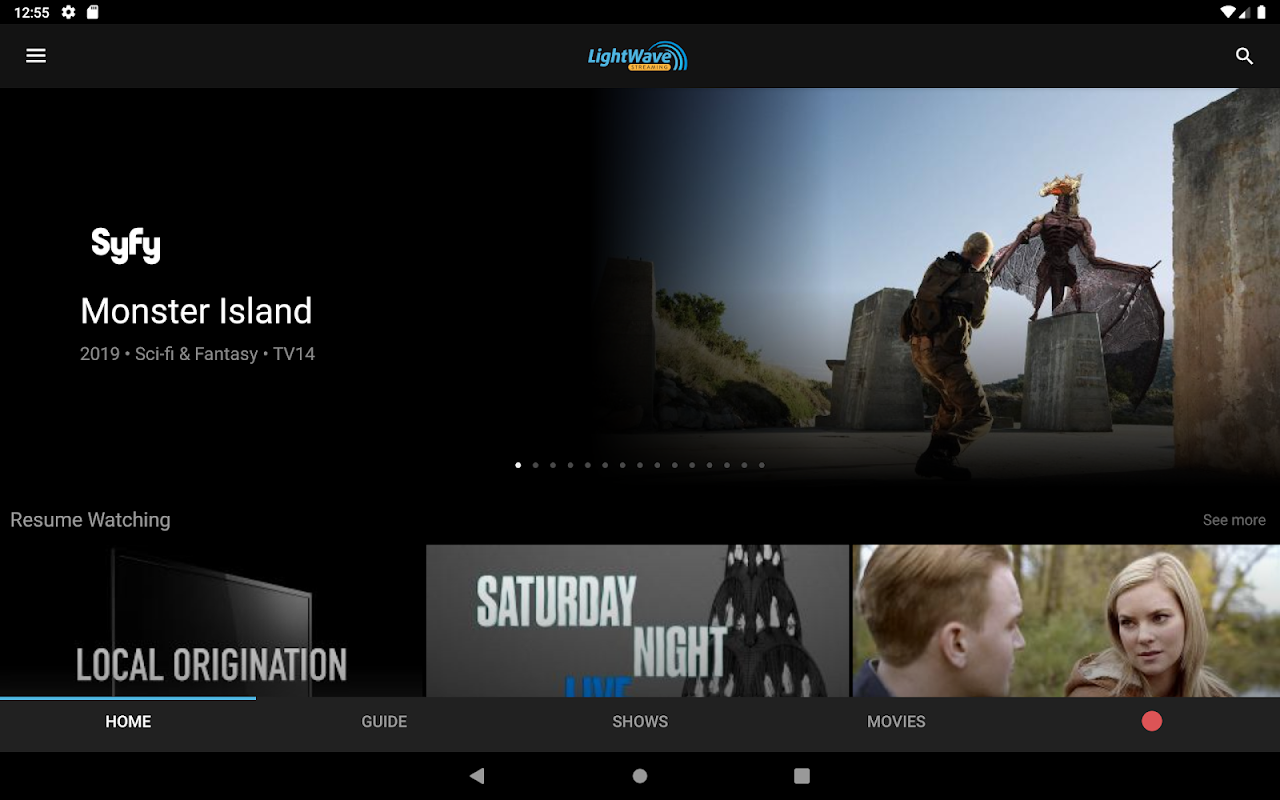Tap Android recent apps square button
This screenshot has width=1280, height=800.
[802, 775]
